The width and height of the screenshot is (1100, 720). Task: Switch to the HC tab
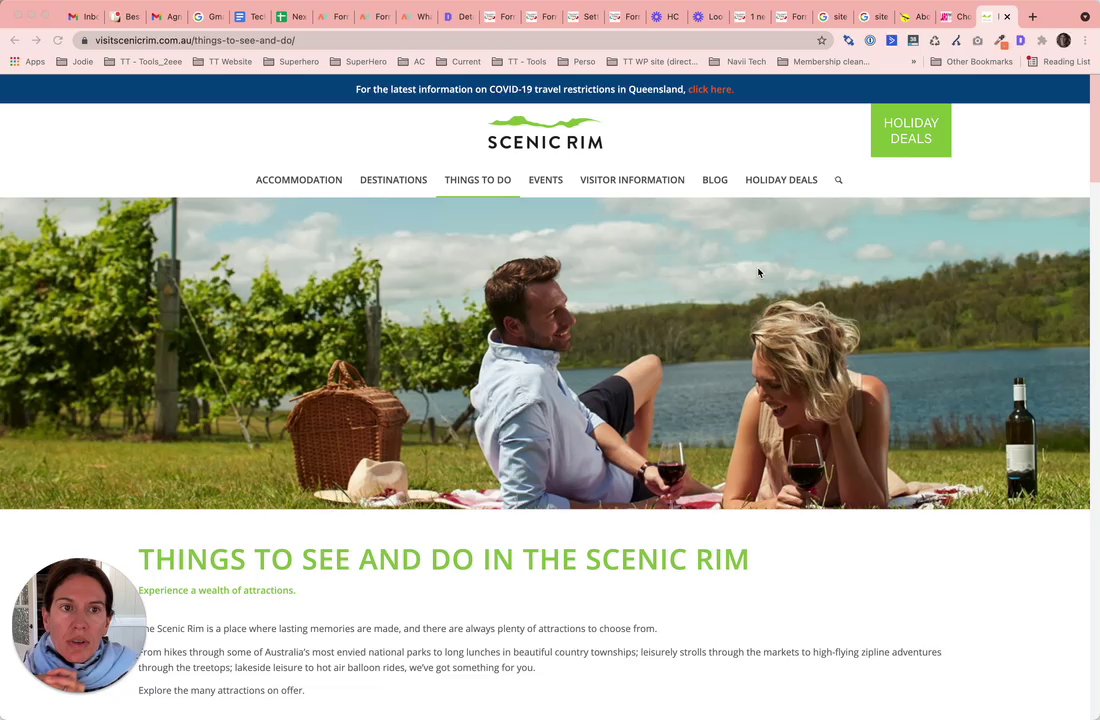click(x=665, y=16)
